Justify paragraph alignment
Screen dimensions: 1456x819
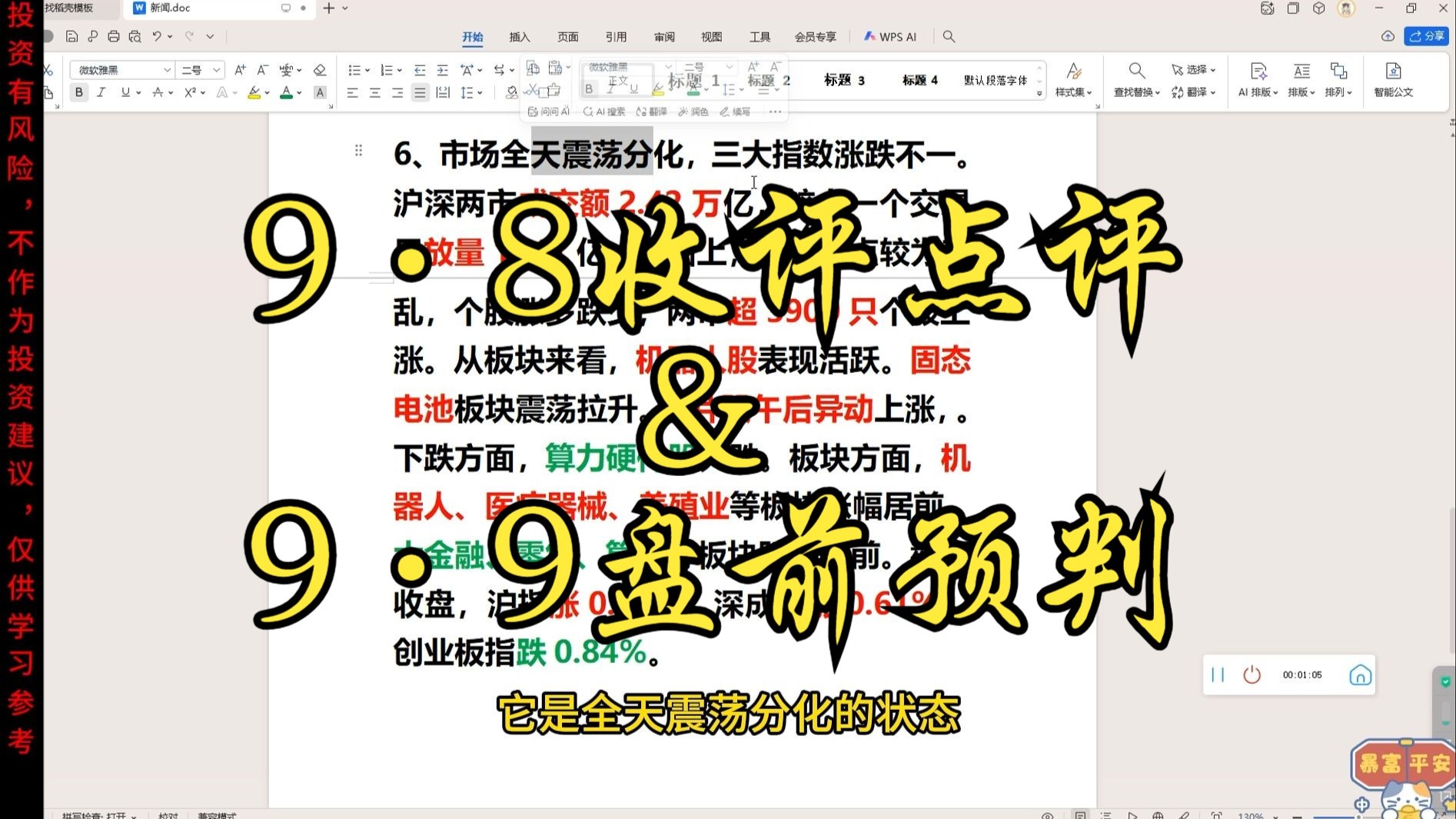420,92
